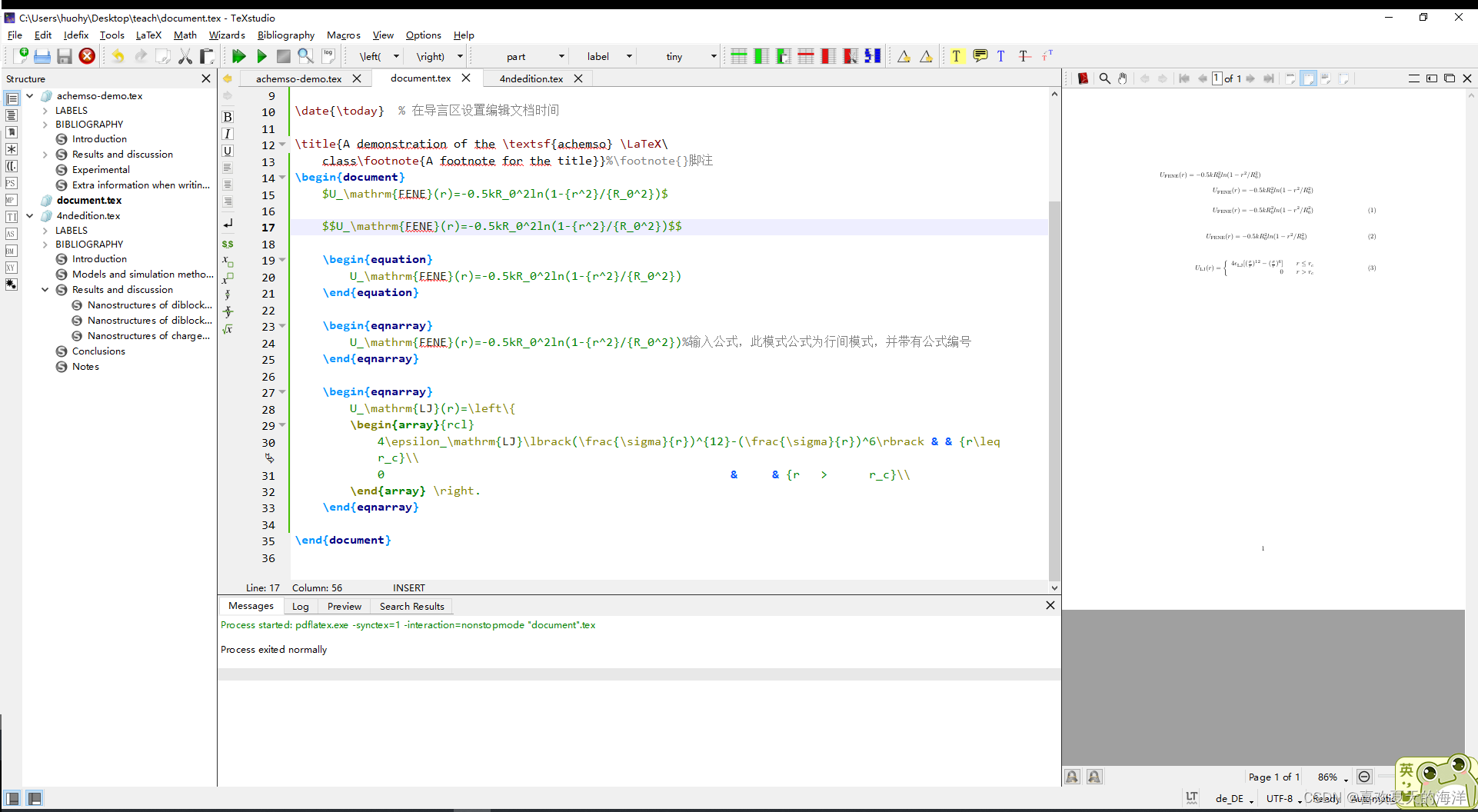Select the PDF viewer hand scroll tool
The width and height of the screenshot is (1478, 812).
1123,78
